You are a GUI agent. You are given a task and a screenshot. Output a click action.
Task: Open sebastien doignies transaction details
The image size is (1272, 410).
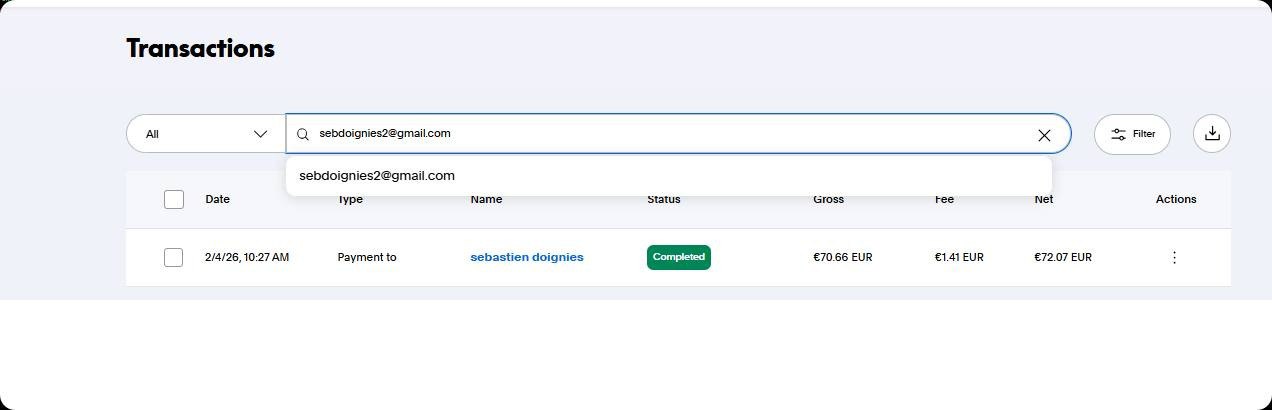point(527,257)
